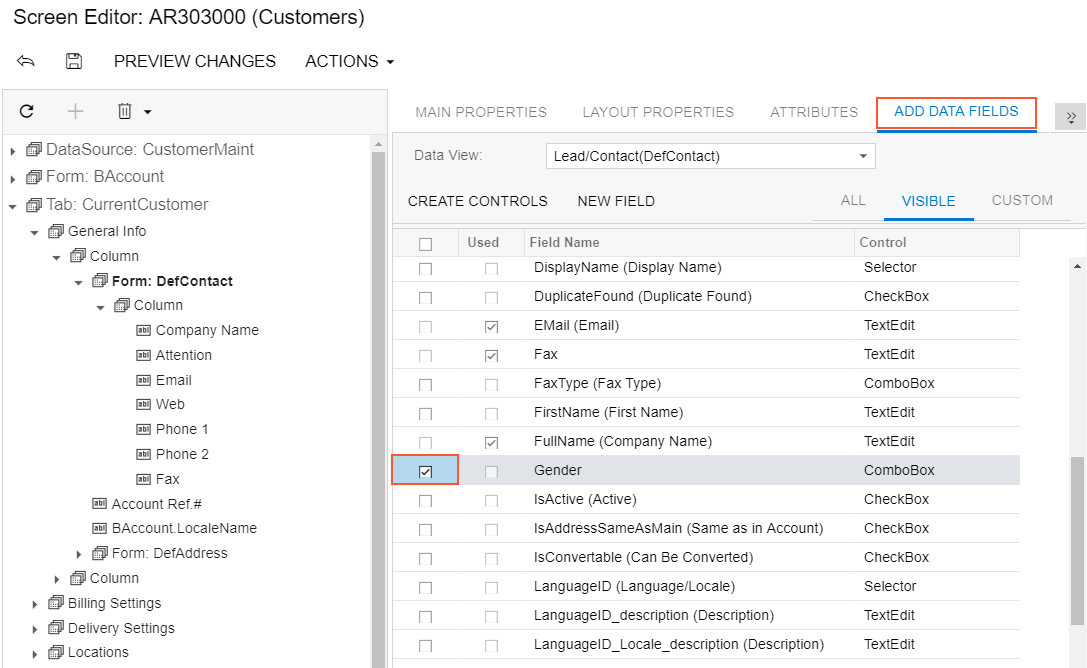
Task: Show the Custom fields filter tab
Action: pos(1021,200)
